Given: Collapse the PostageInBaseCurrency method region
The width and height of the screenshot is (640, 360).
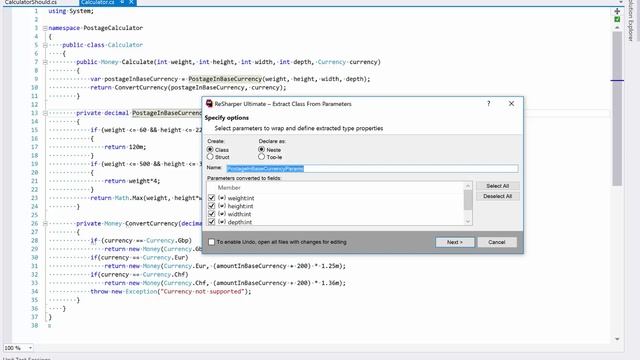Looking at the screenshot, I should tap(45, 113).
